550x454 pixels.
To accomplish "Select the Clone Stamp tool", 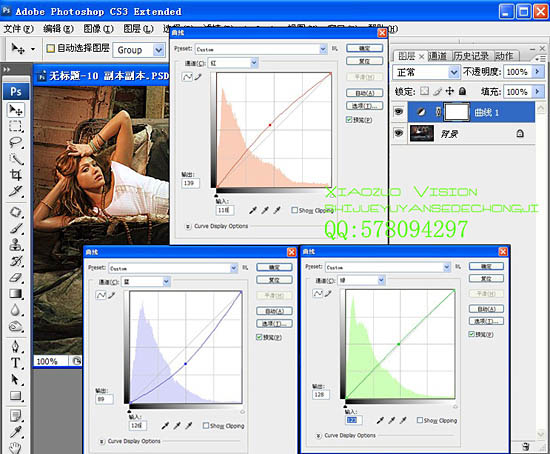I will point(15,245).
